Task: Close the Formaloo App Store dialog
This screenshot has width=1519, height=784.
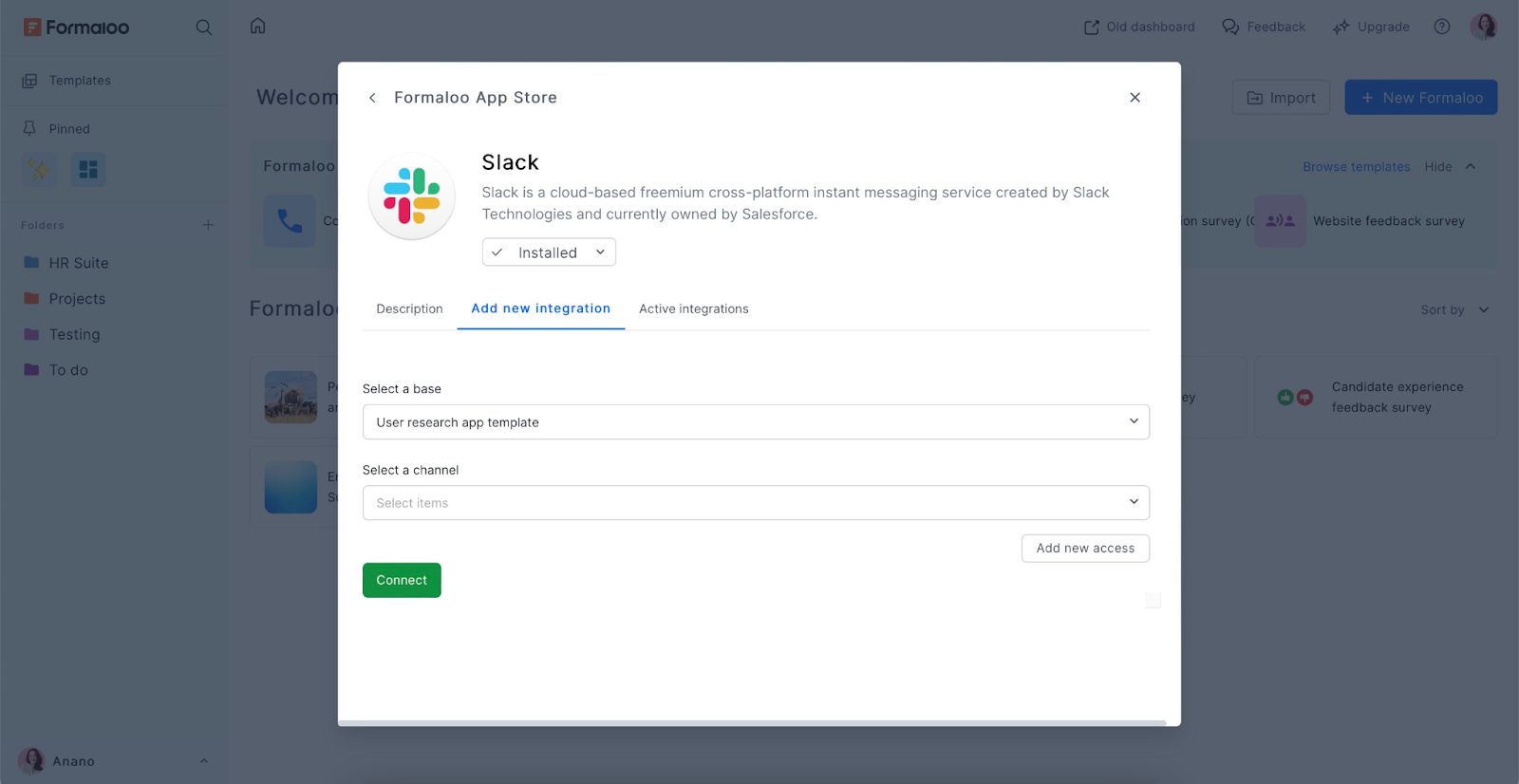Action: click(1135, 97)
